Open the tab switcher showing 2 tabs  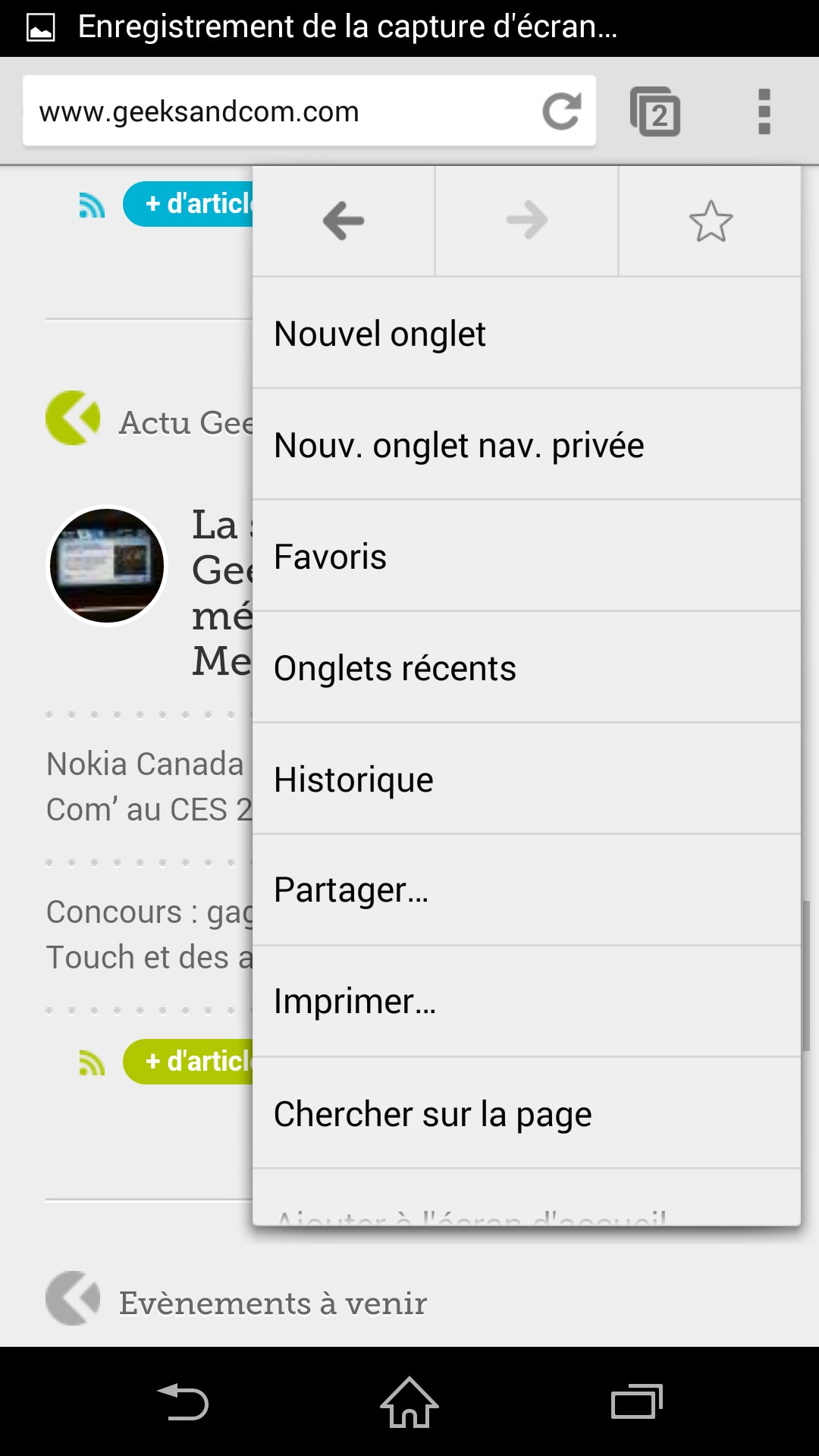pos(655,112)
